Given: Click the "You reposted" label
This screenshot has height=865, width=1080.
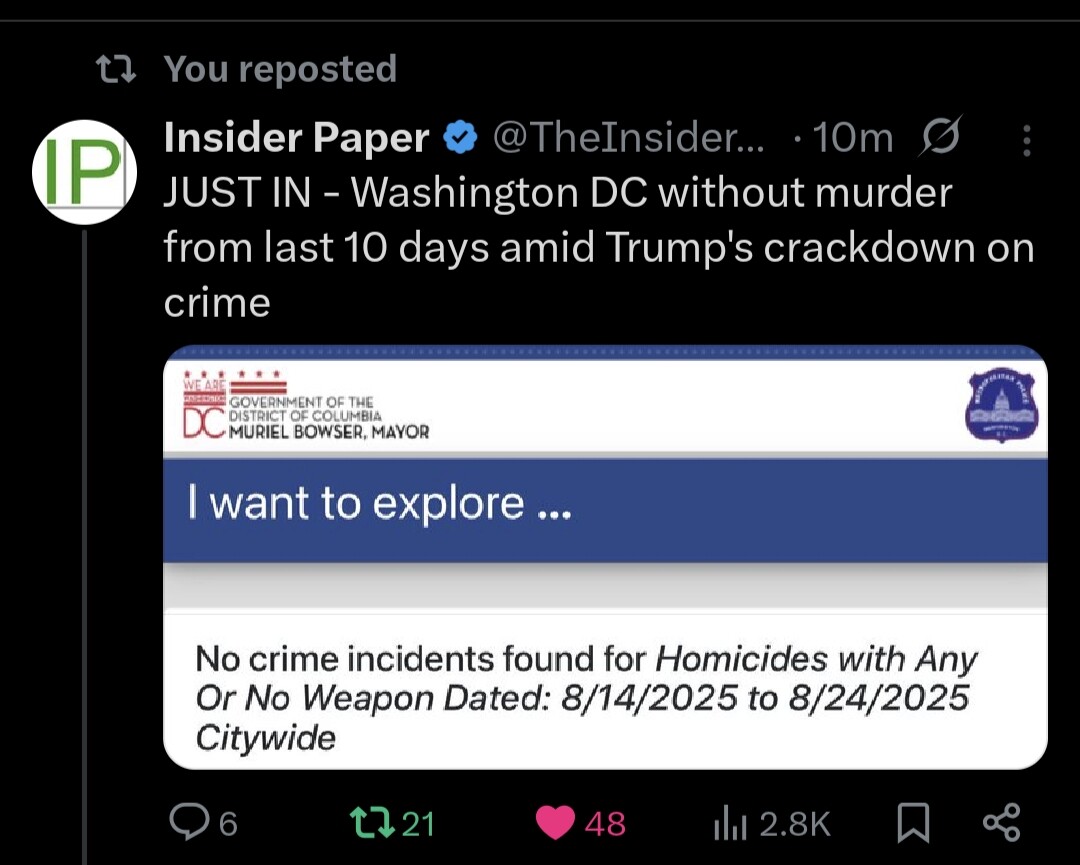Looking at the screenshot, I should [x=280, y=69].
